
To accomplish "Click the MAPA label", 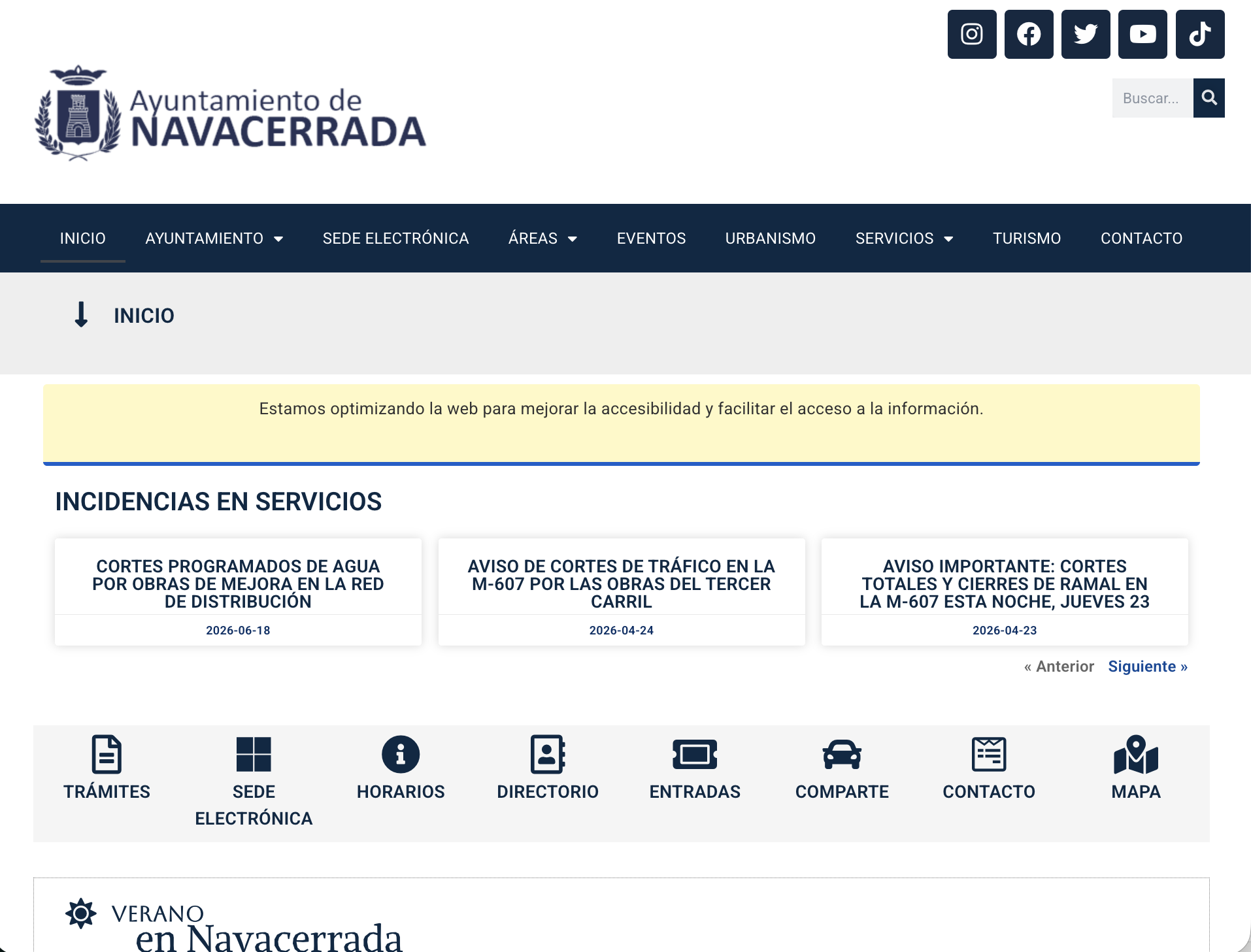I will tap(1136, 792).
